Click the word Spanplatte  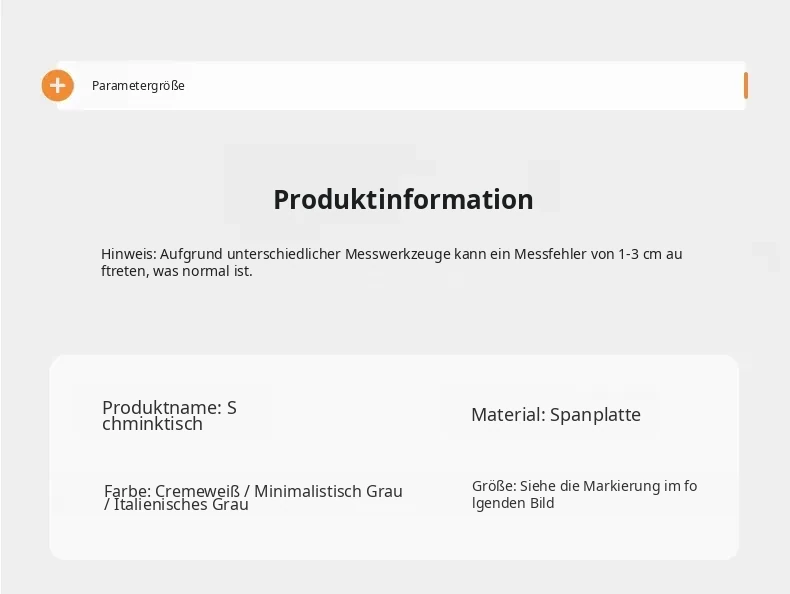(x=595, y=415)
